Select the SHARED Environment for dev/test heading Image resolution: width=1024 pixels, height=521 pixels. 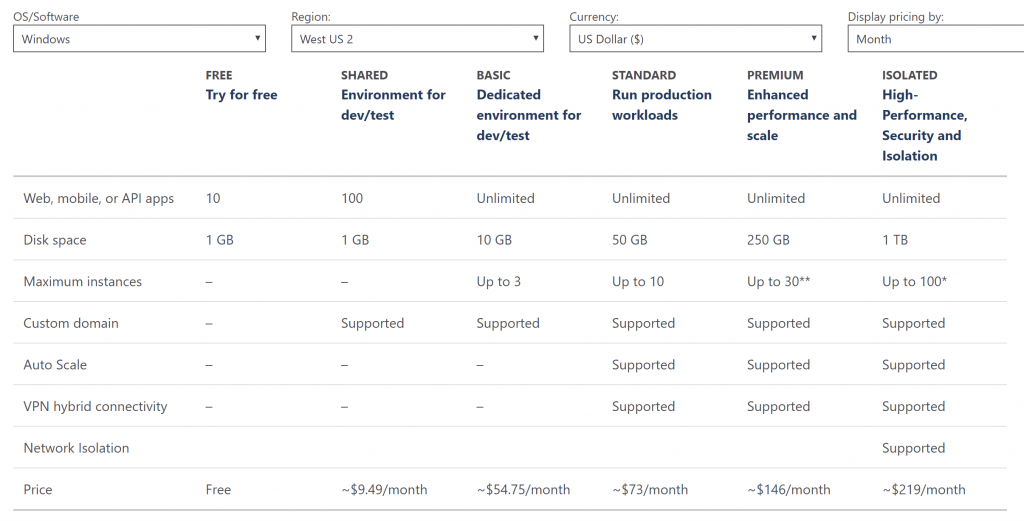[x=393, y=95]
